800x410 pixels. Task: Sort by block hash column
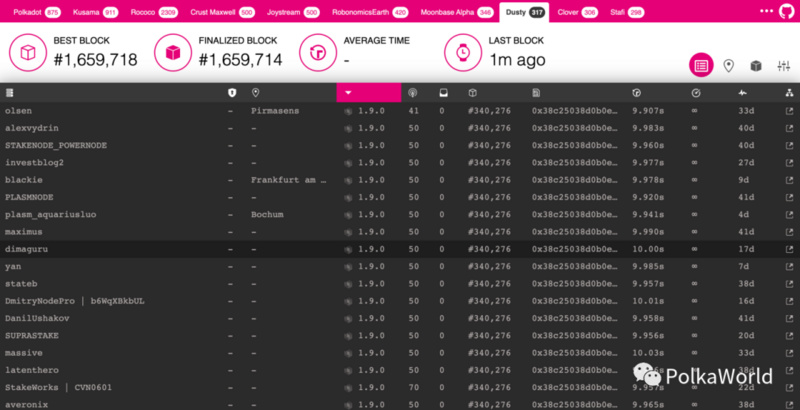[x=536, y=93]
